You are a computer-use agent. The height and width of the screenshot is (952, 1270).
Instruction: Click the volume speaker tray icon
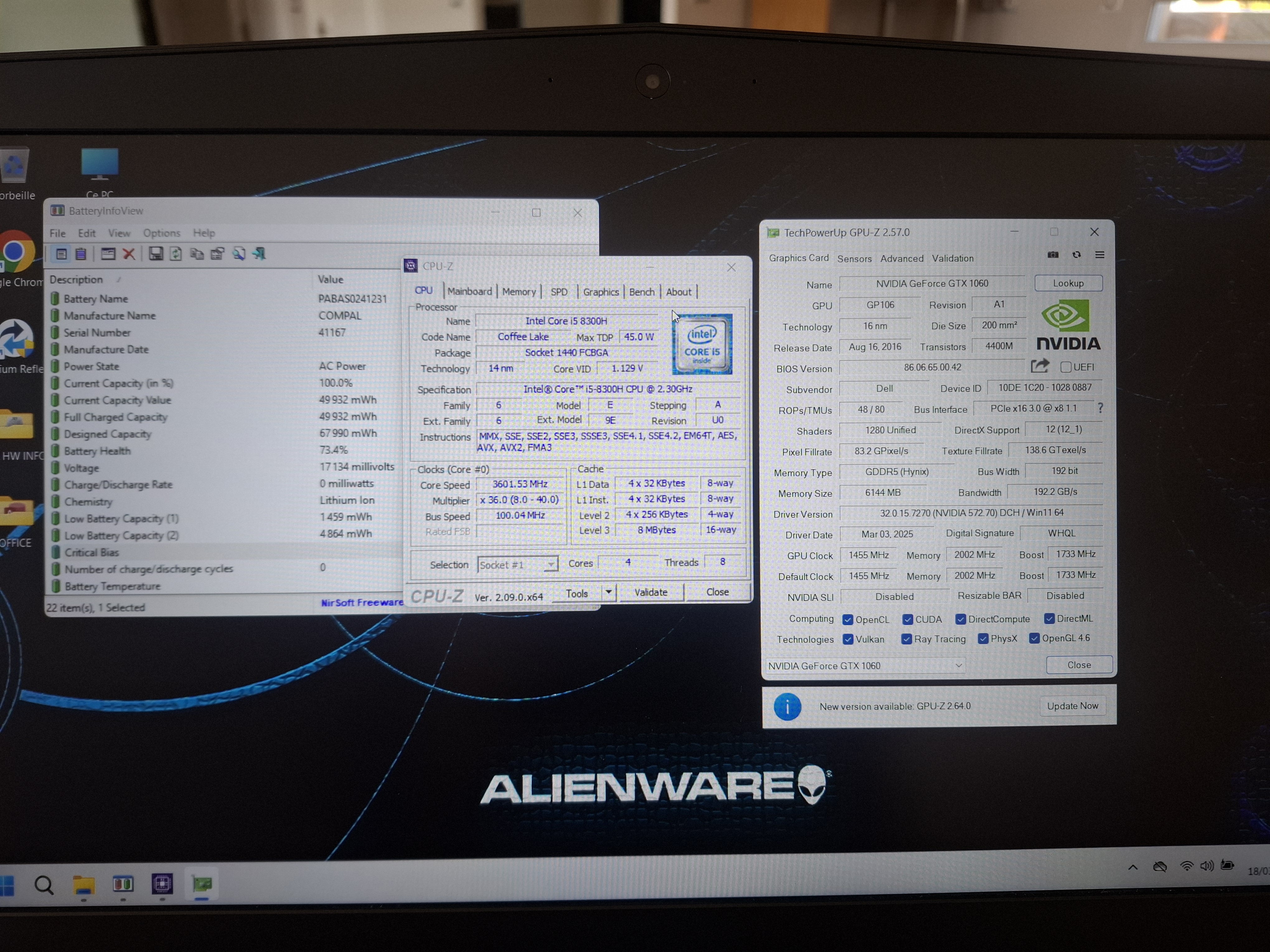coord(1207,865)
